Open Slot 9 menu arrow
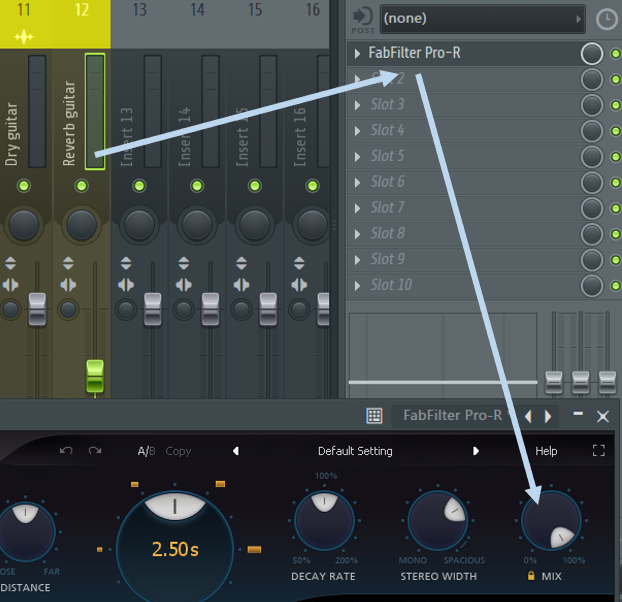The height and width of the screenshot is (602, 622). [x=357, y=260]
